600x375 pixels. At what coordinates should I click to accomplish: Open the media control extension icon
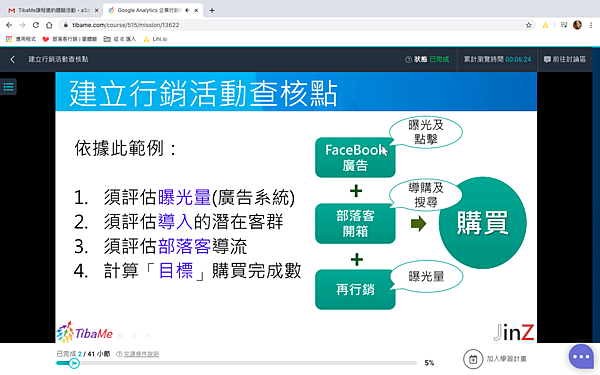coord(564,25)
